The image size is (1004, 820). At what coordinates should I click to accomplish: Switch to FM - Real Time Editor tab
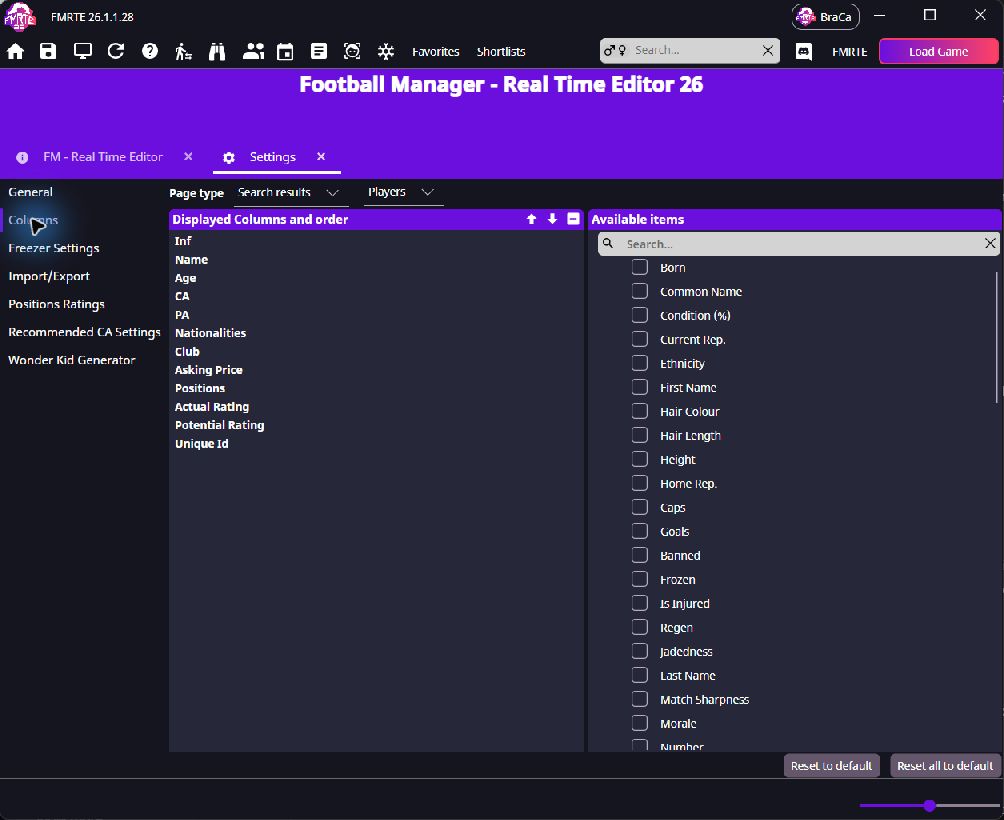(103, 157)
